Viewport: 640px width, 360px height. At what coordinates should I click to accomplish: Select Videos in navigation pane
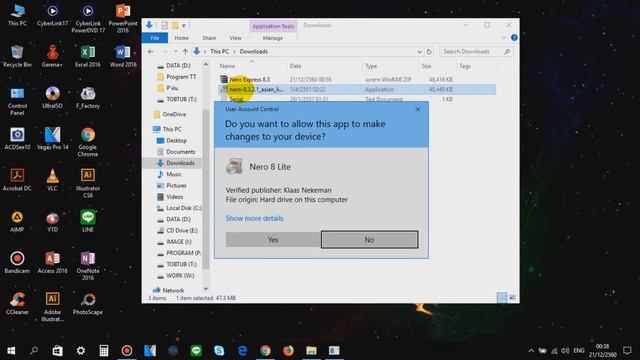tap(175, 197)
